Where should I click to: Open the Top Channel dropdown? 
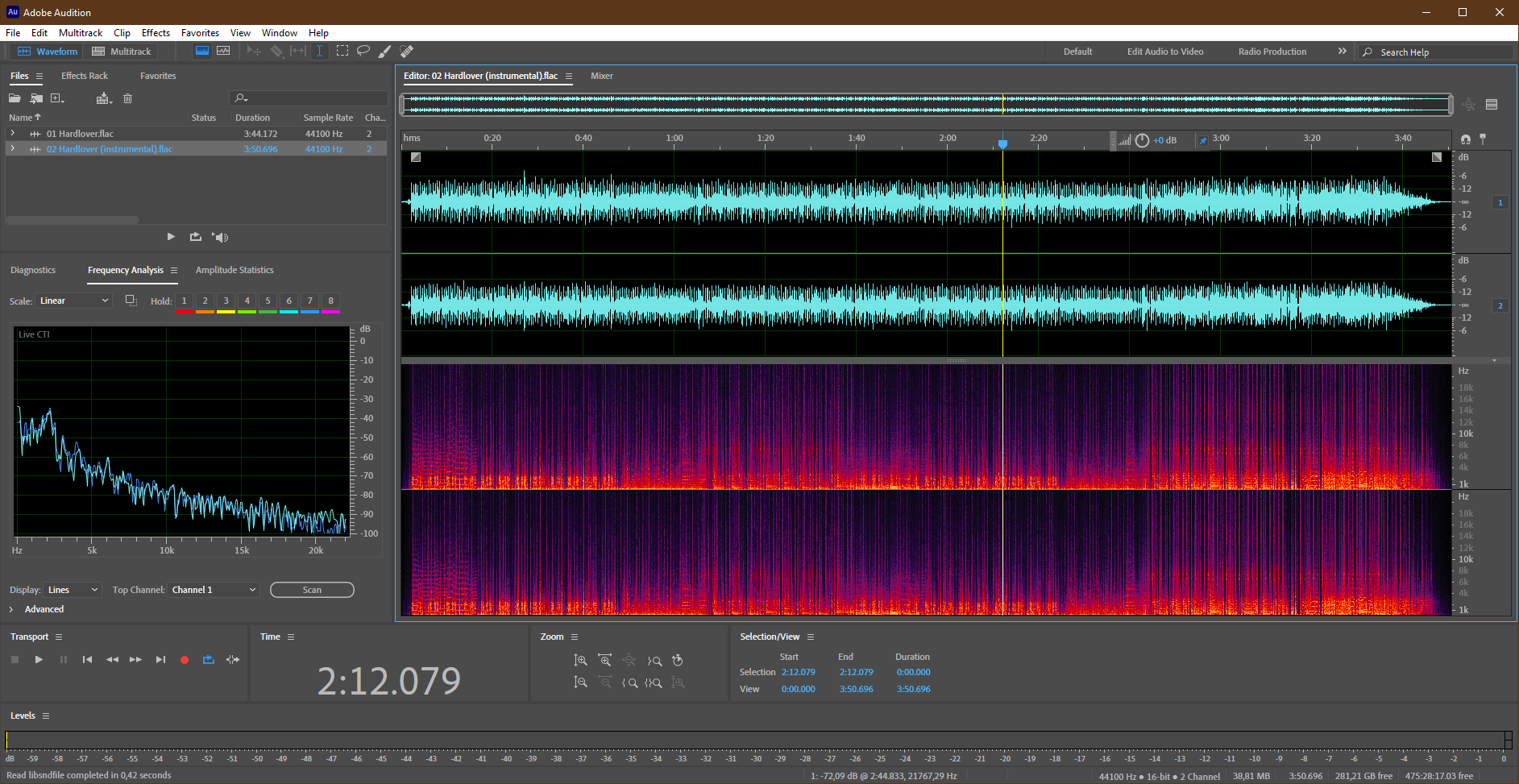coord(214,590)
